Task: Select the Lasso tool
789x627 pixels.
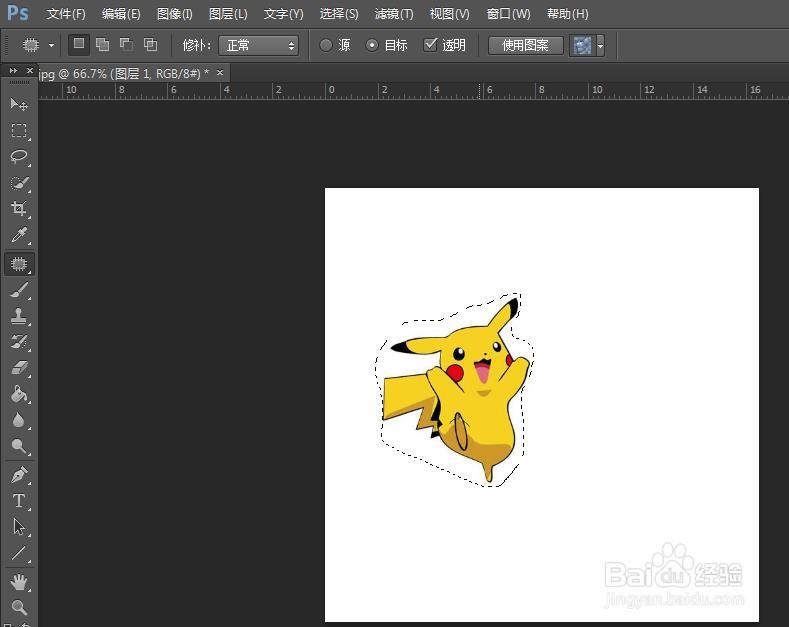Action: coord(19,156)
